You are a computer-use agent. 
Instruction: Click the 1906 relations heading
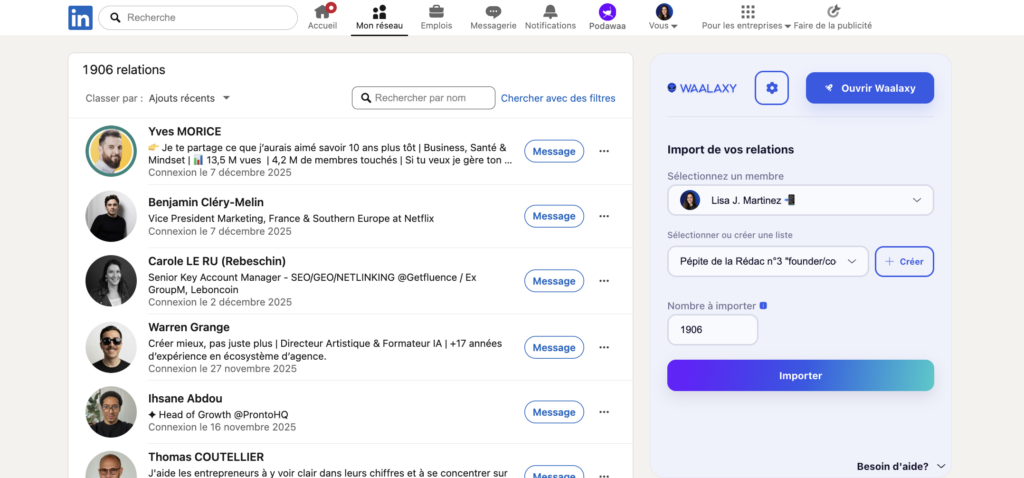pos(124,70)
